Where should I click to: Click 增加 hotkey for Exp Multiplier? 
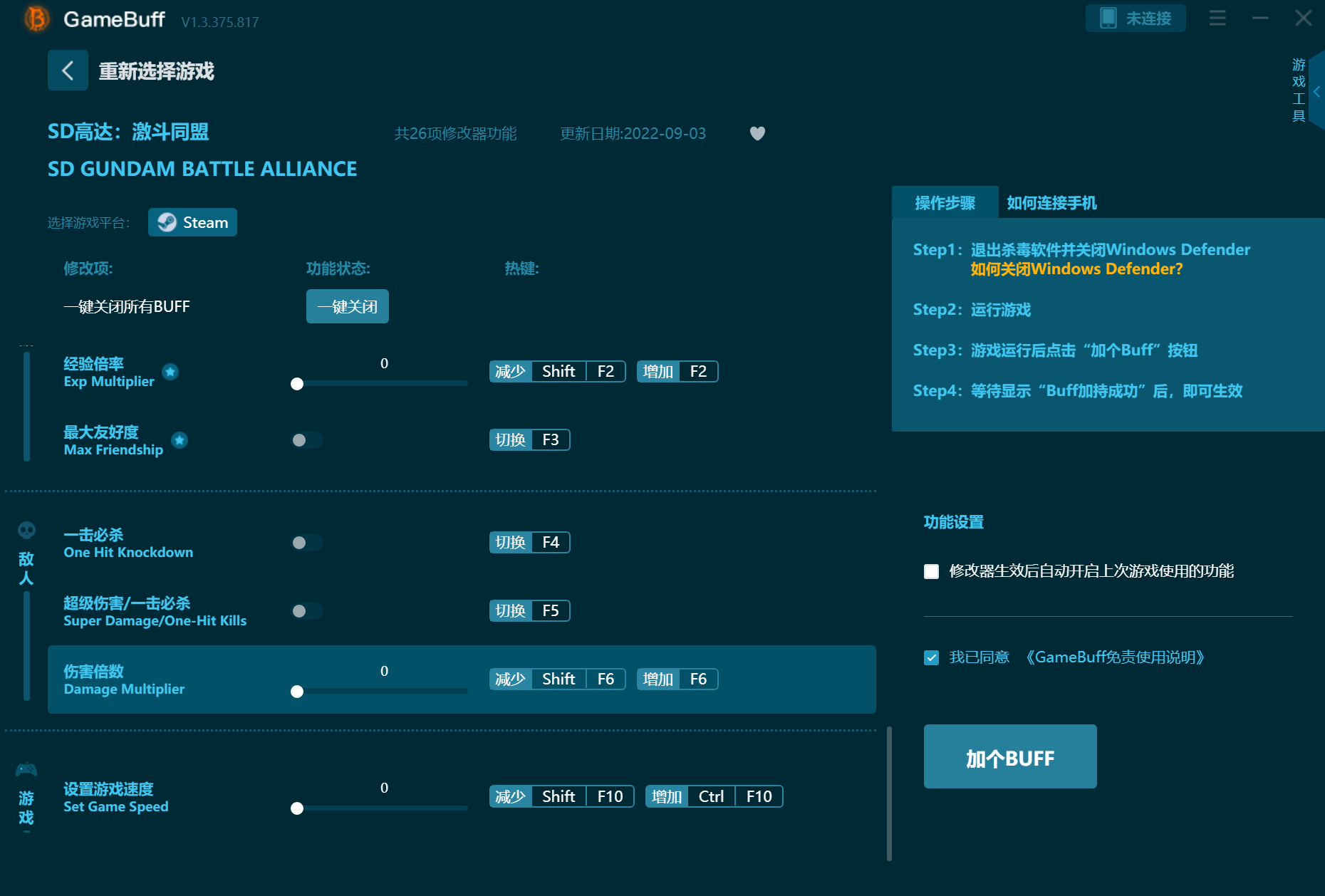(x=677, y=372)
